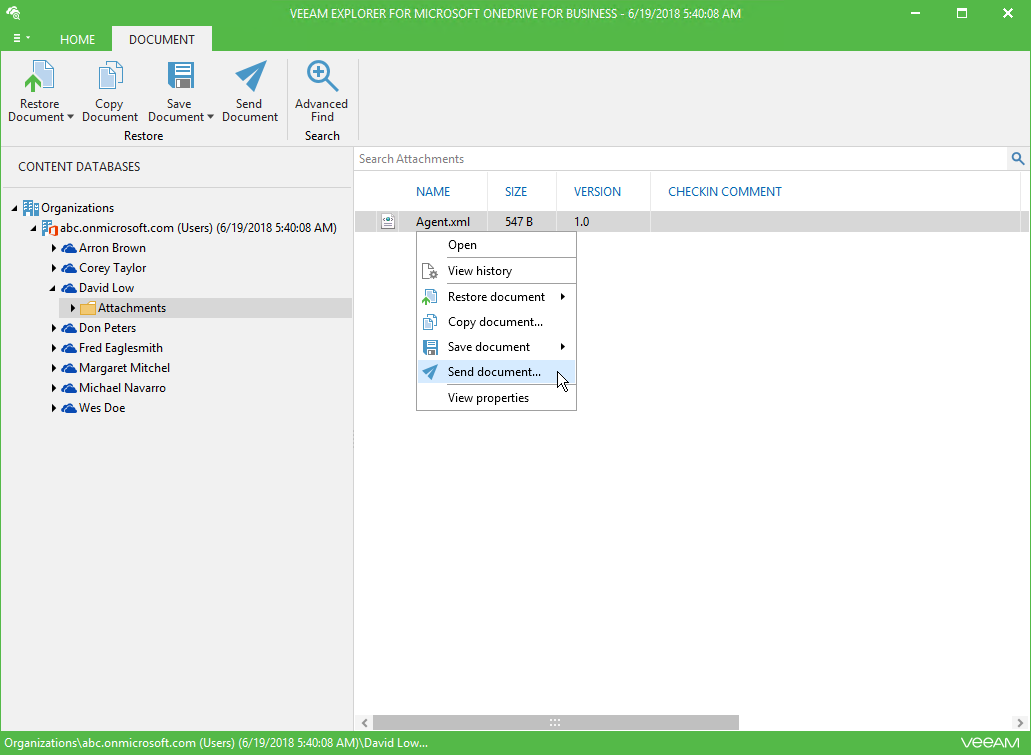Screen dimensions: 1031x755
Task: Sort by the NAME column header
Action: pyautogui.click(x=433, y=191)
